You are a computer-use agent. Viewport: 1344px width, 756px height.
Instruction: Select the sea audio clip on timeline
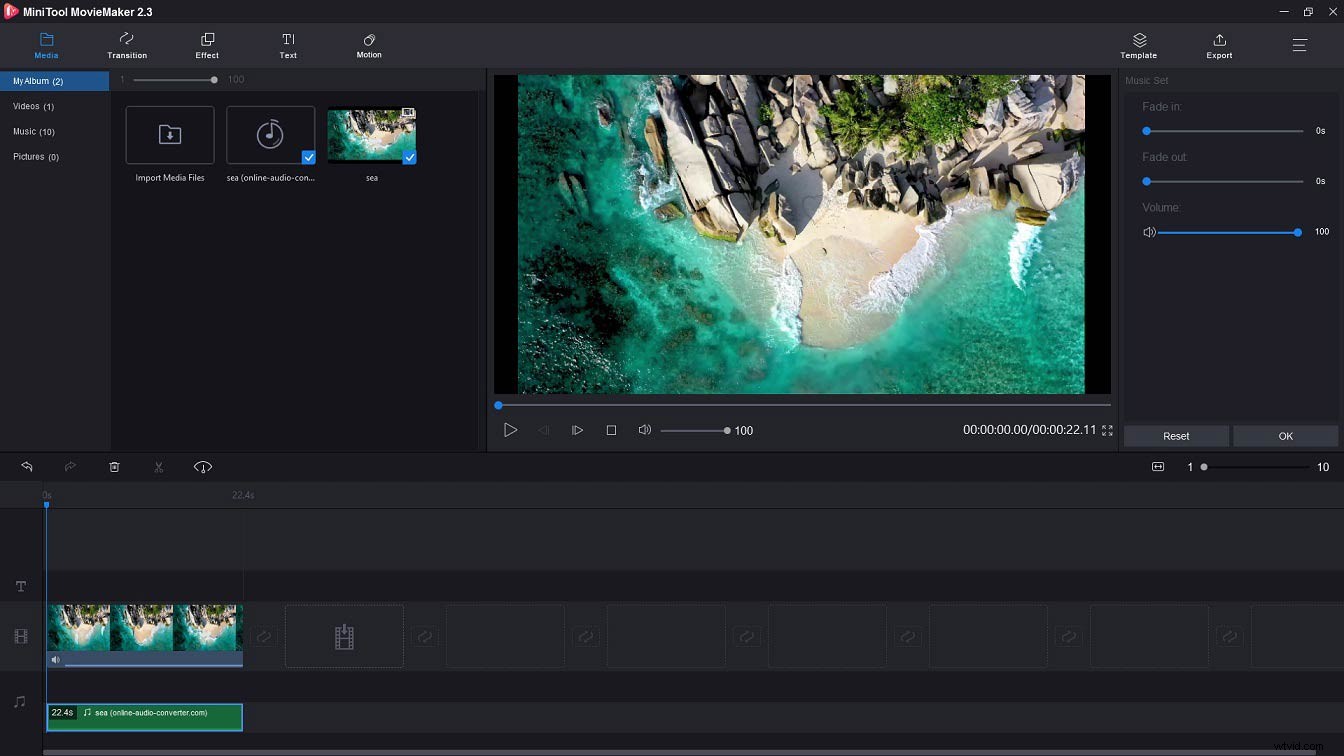144,716
